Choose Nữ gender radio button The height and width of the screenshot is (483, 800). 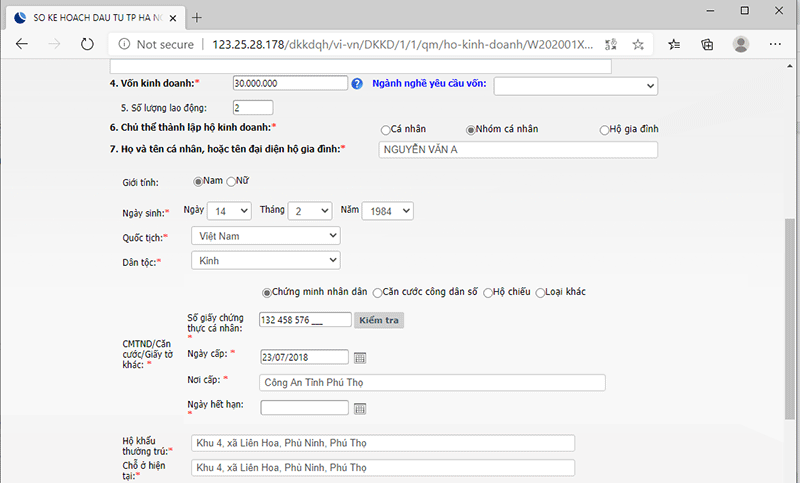231,182
